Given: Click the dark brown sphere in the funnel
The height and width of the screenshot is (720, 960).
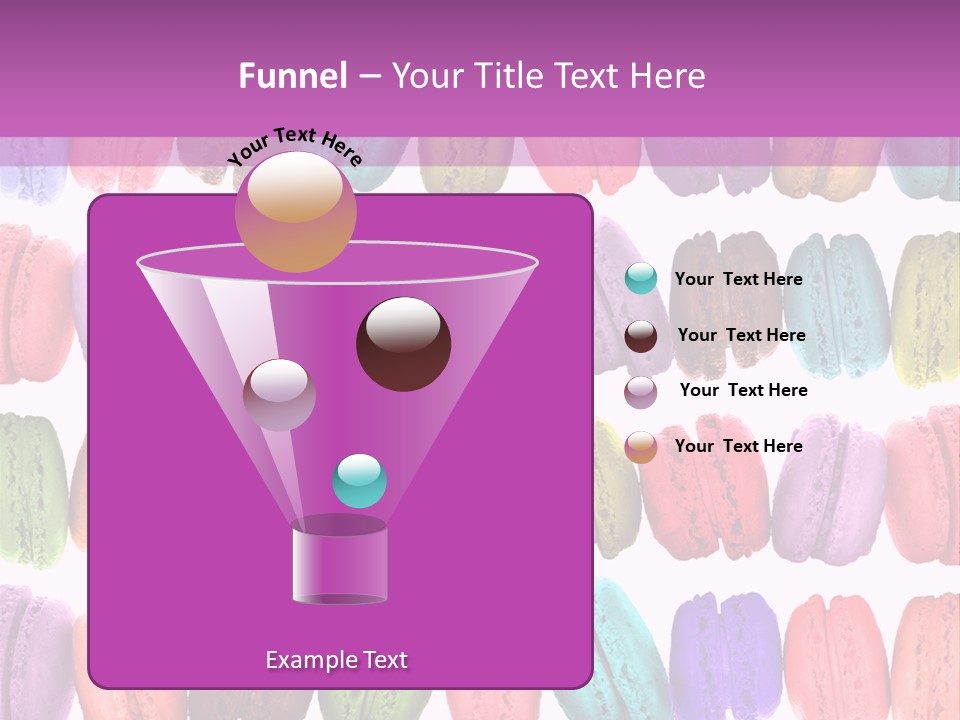Looking at the screenshot, I should (405, 345).
